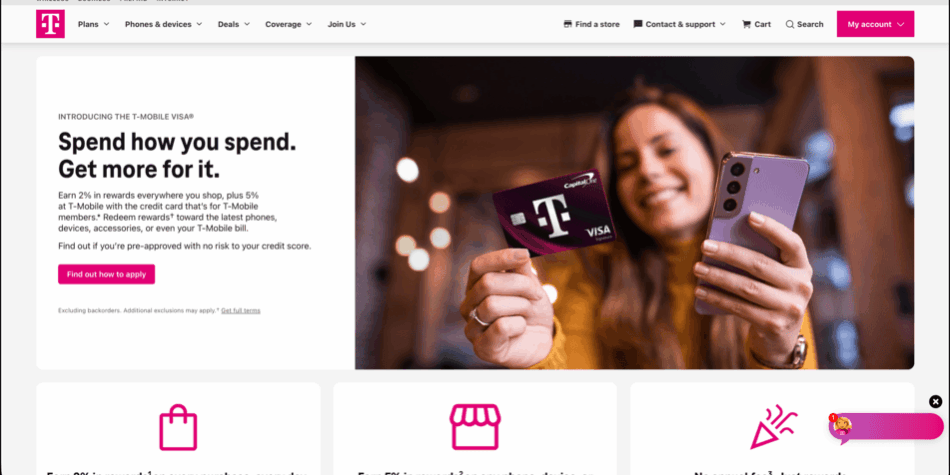The height and width of the screenshot is (475, 950).
Task: Click the T-Mobile Visa card image
Action: pos(553,213)
